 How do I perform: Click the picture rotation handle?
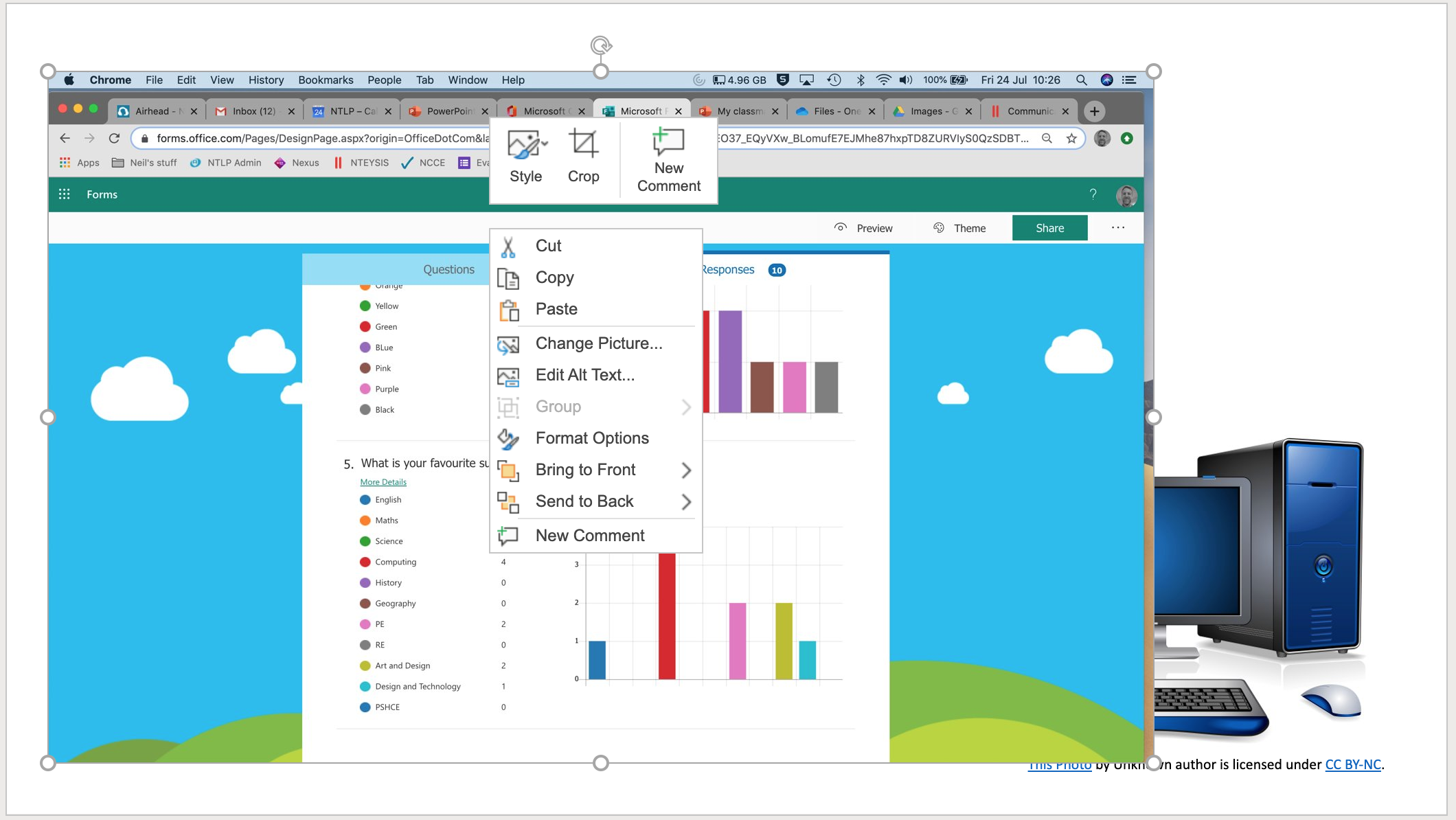pyautogui.click(x=601, y=45)
